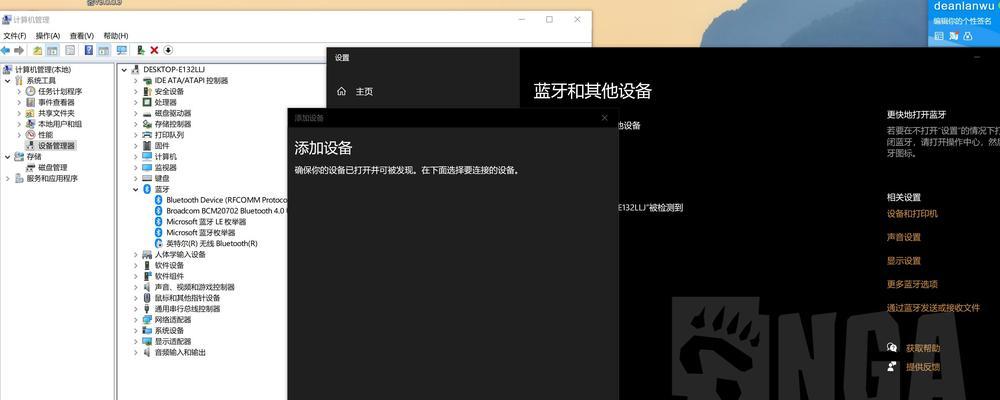Expand the 声音、视频和游戏控制器 category
The image size is (1000, 400).
(x=136, y=287)
